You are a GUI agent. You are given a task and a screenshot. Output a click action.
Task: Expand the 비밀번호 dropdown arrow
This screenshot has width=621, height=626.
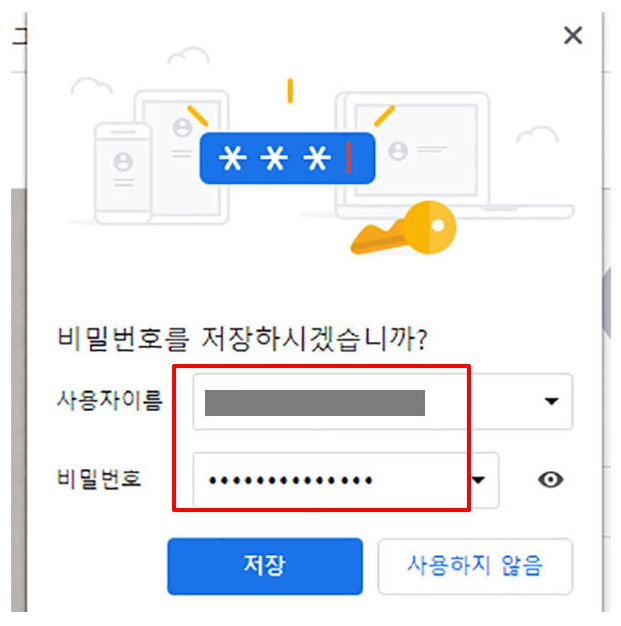click(478, 479)
